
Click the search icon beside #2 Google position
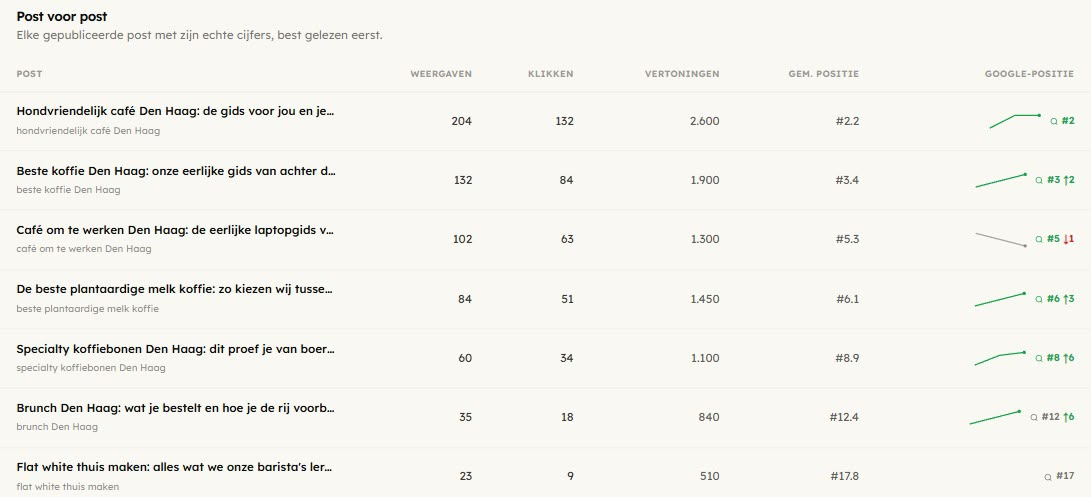click(x=1053, y=121)
